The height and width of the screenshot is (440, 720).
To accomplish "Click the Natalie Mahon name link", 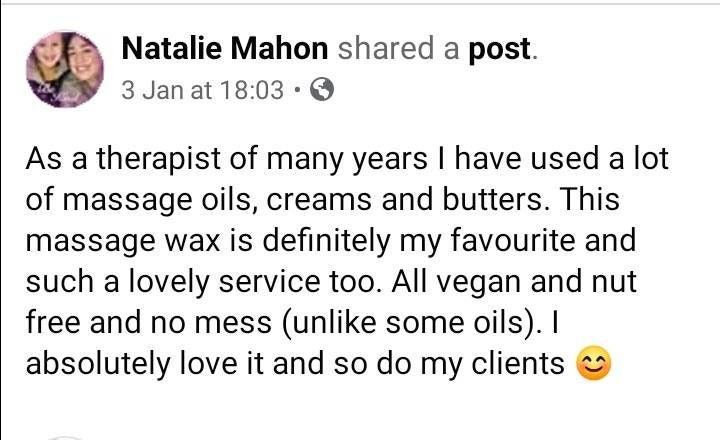I will (225, 48).
